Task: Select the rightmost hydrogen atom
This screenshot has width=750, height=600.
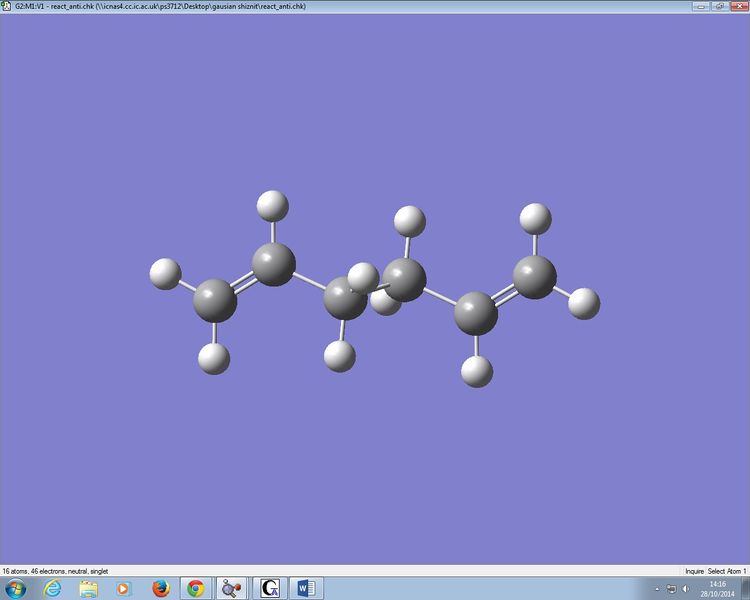Action: click(584, 303)
